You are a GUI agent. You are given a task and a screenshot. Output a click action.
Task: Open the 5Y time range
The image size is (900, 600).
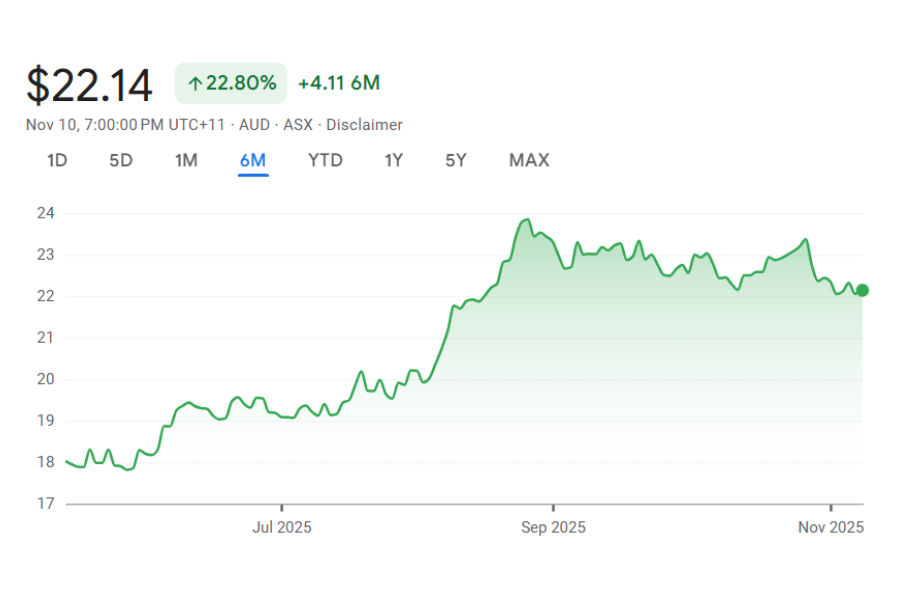[456, 160]
